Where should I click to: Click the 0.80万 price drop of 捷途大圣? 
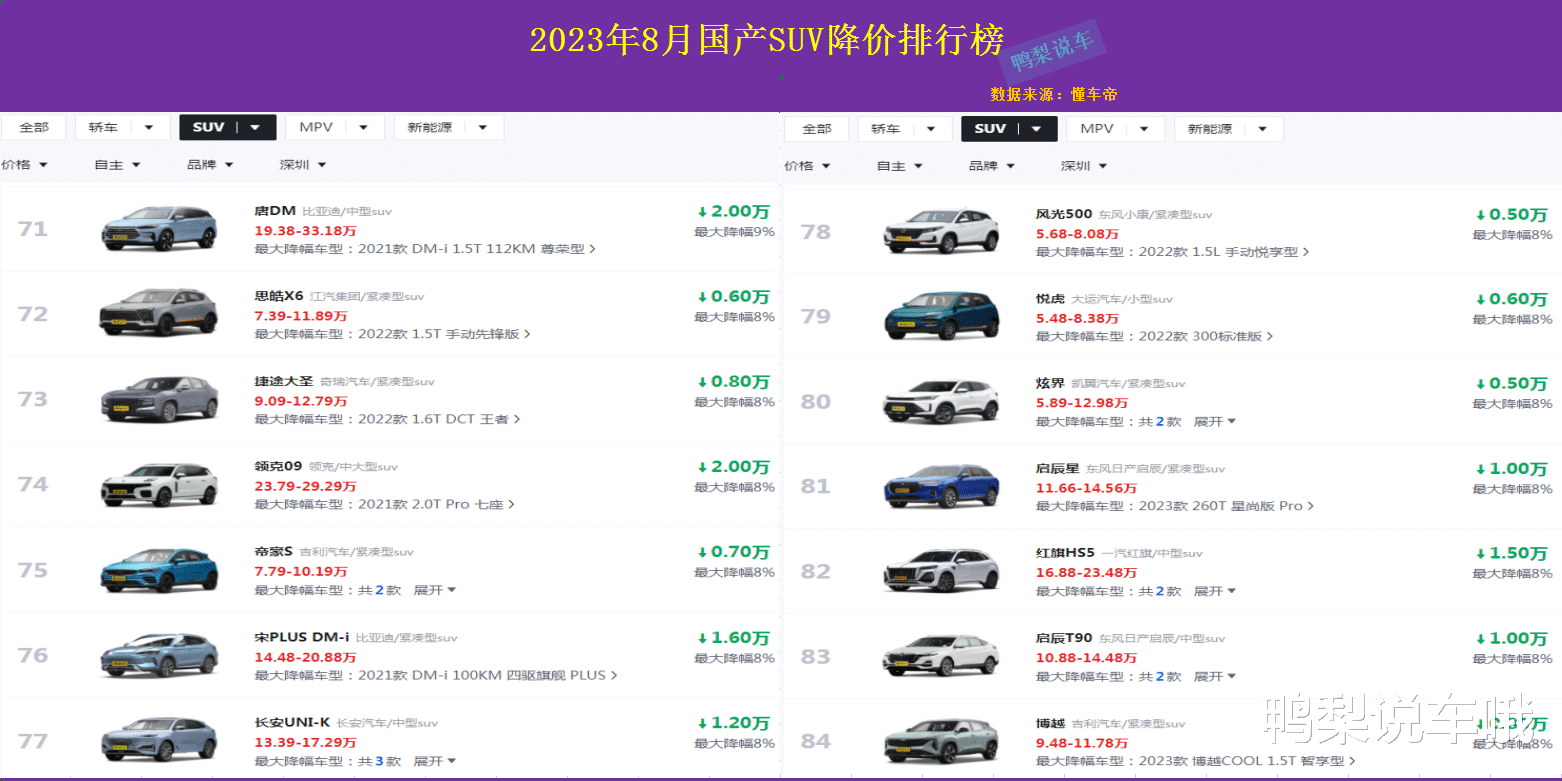coord(734,382)
